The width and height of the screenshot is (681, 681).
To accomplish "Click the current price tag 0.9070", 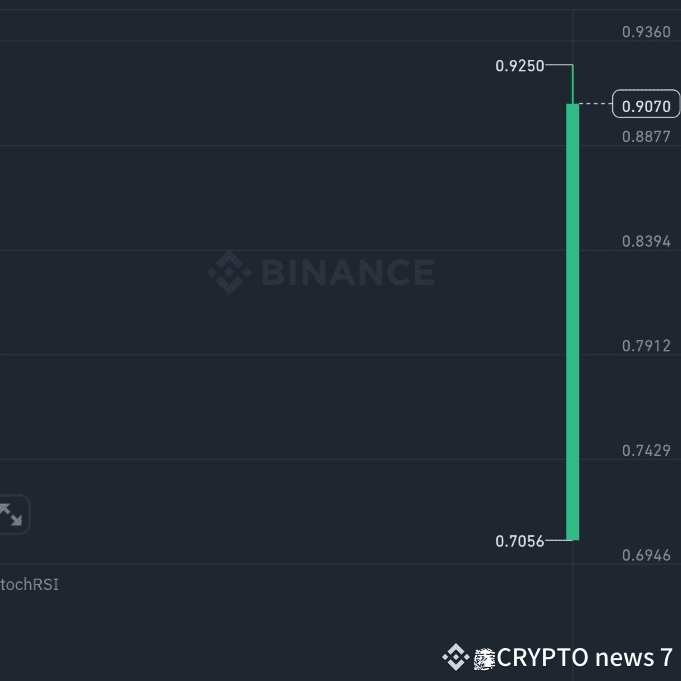I will (646, 104).
